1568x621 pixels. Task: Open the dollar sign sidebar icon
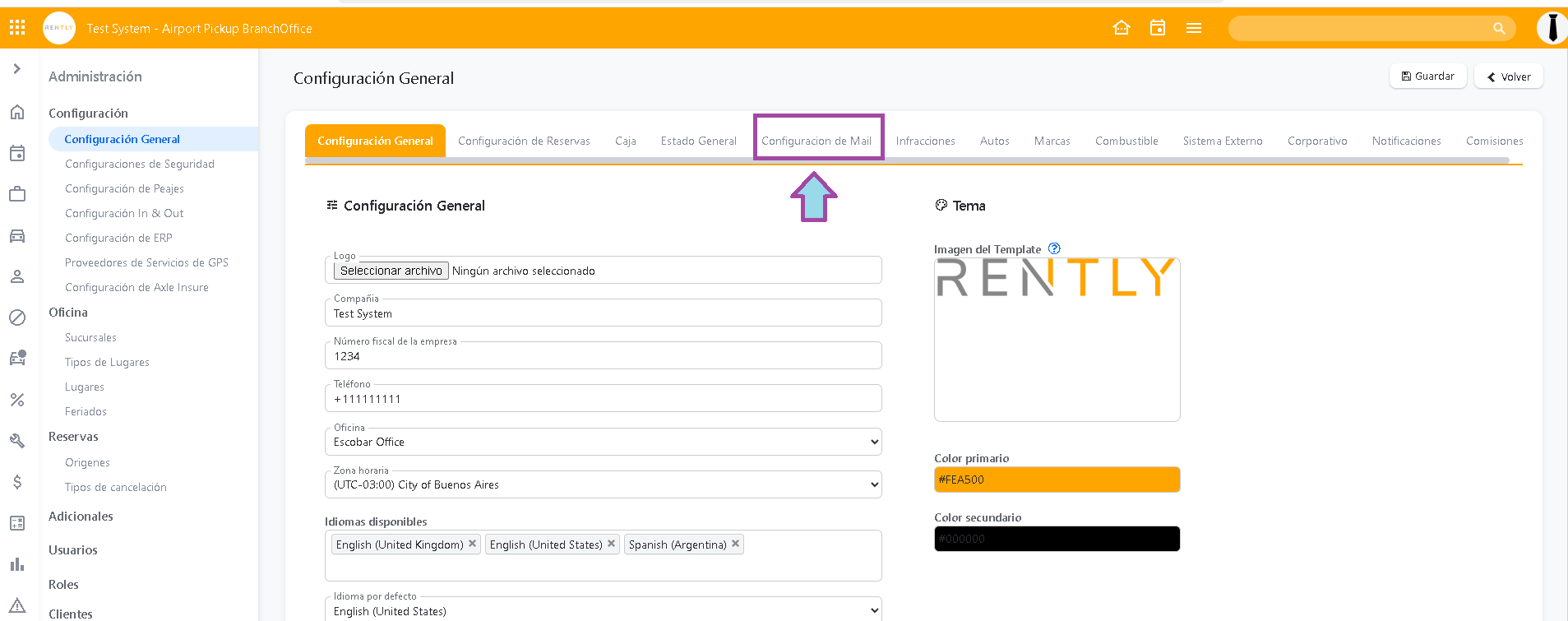click(x=17, y=482)
